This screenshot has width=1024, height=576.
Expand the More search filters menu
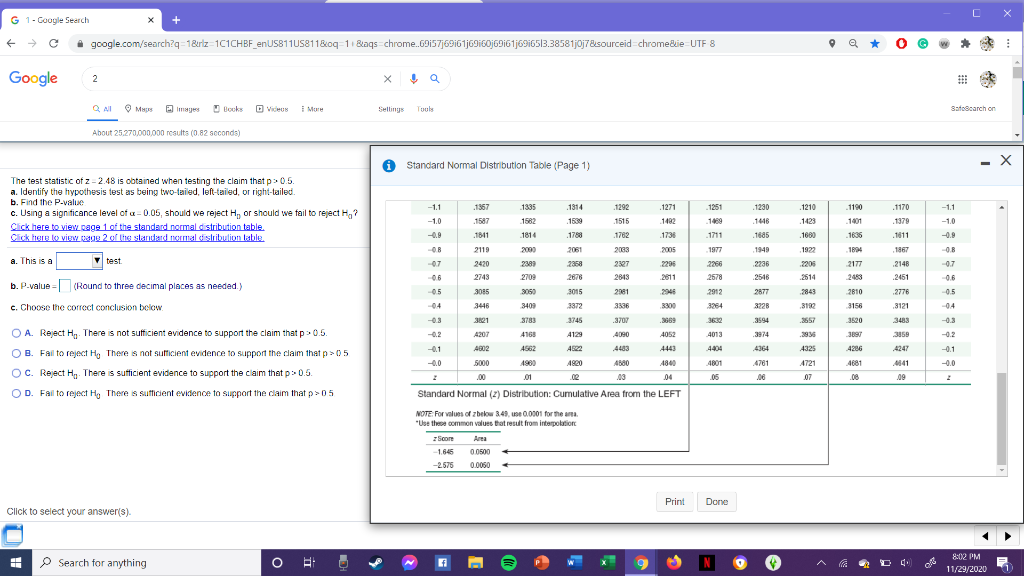tap(312, 109)
